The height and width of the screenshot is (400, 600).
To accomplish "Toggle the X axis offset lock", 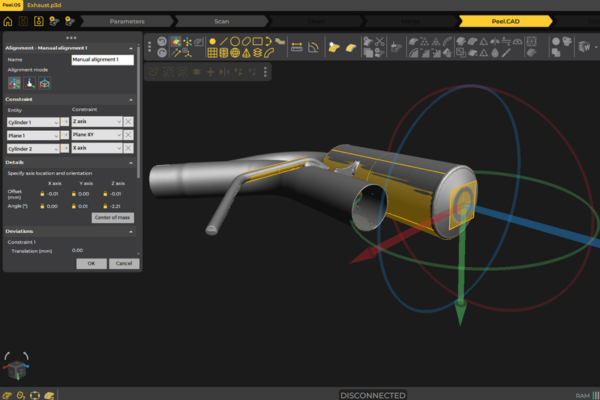I will point(42,194).
